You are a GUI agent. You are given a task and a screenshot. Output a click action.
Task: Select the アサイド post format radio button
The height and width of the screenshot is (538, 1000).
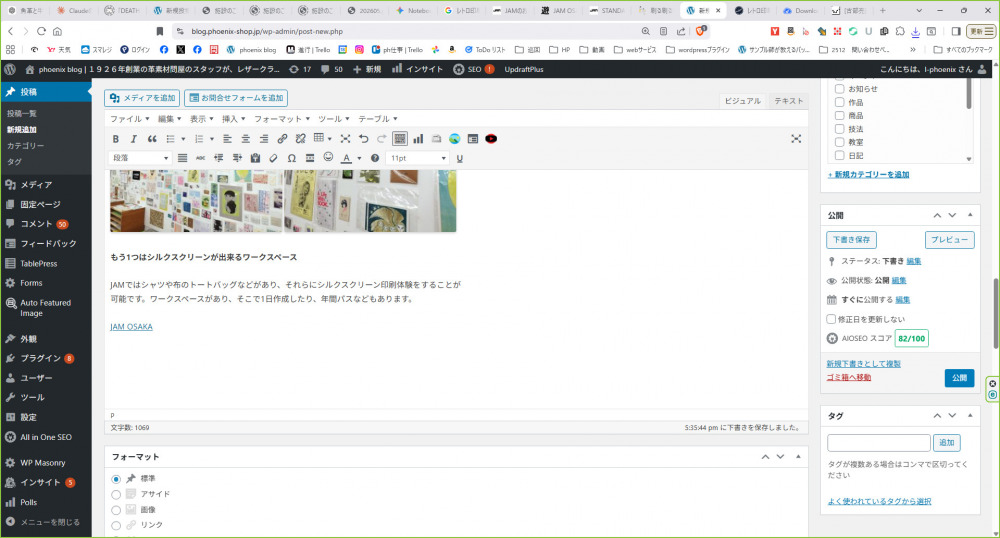coord(116,494)
